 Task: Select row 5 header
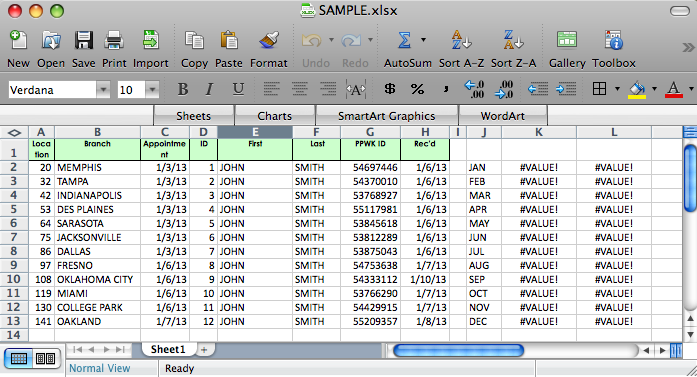14,209
